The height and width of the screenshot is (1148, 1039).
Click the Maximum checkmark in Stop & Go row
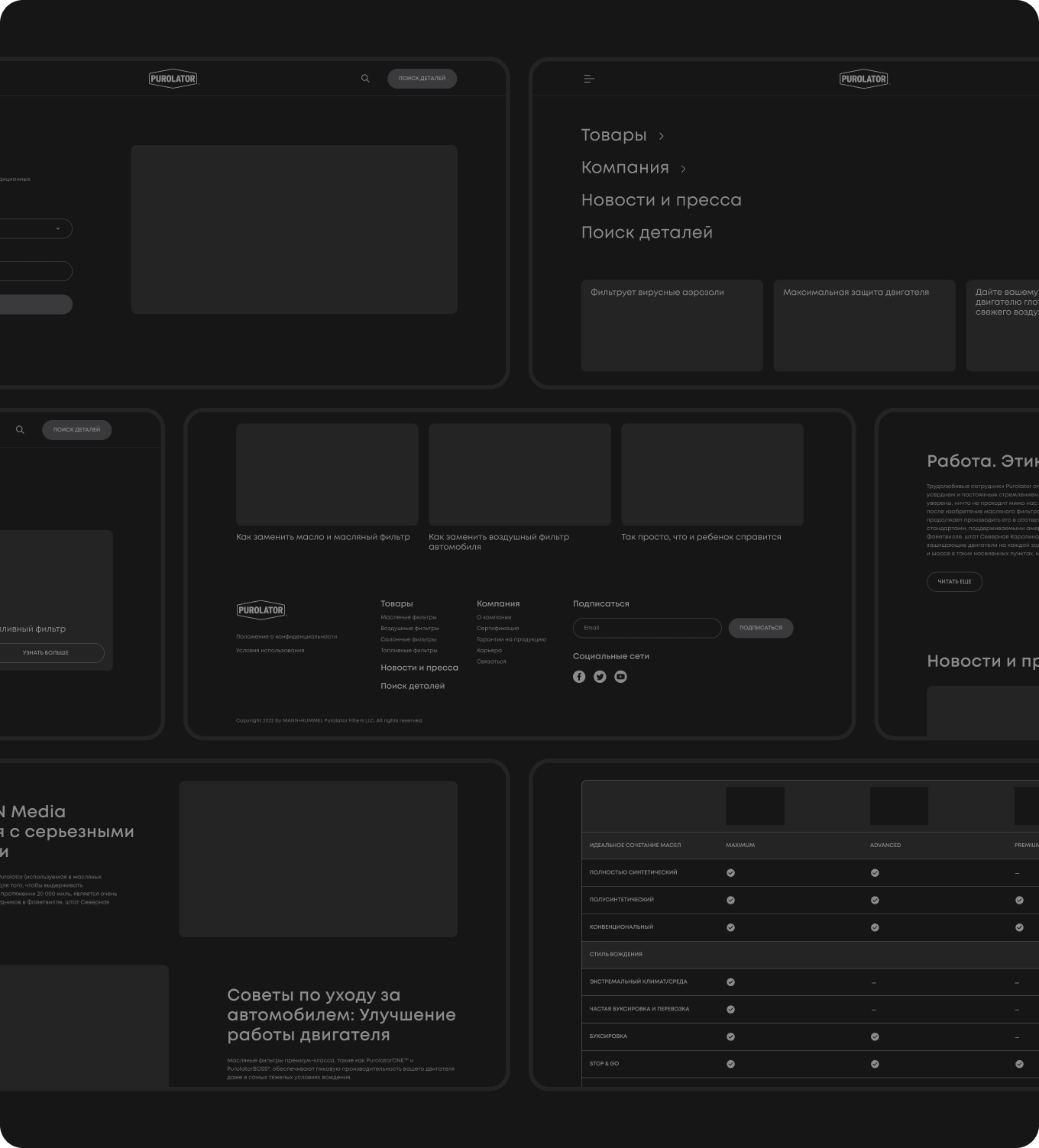(730, 1064)
